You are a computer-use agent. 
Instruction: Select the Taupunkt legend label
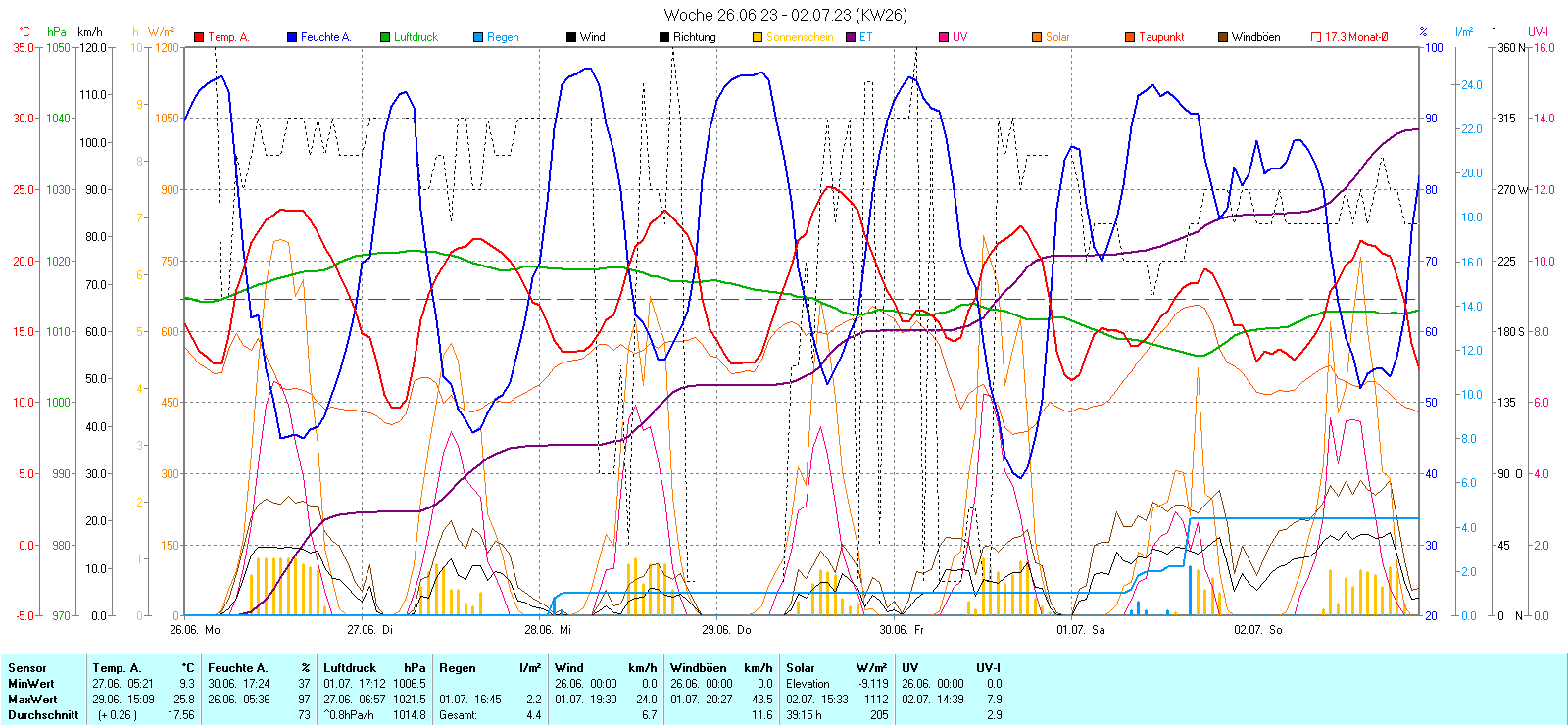click(1161, 37)
